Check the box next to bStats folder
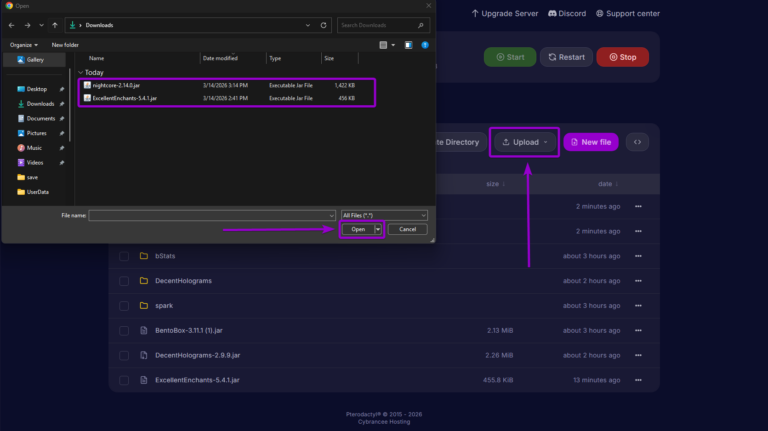 [124, 256]
